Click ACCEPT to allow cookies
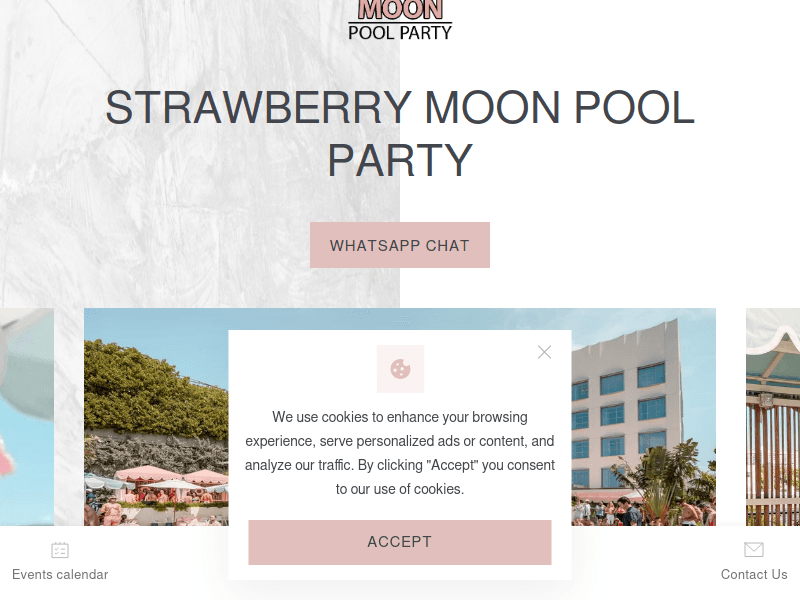The width and height of the screenshot is (800, 600). [x=400, y=542]
